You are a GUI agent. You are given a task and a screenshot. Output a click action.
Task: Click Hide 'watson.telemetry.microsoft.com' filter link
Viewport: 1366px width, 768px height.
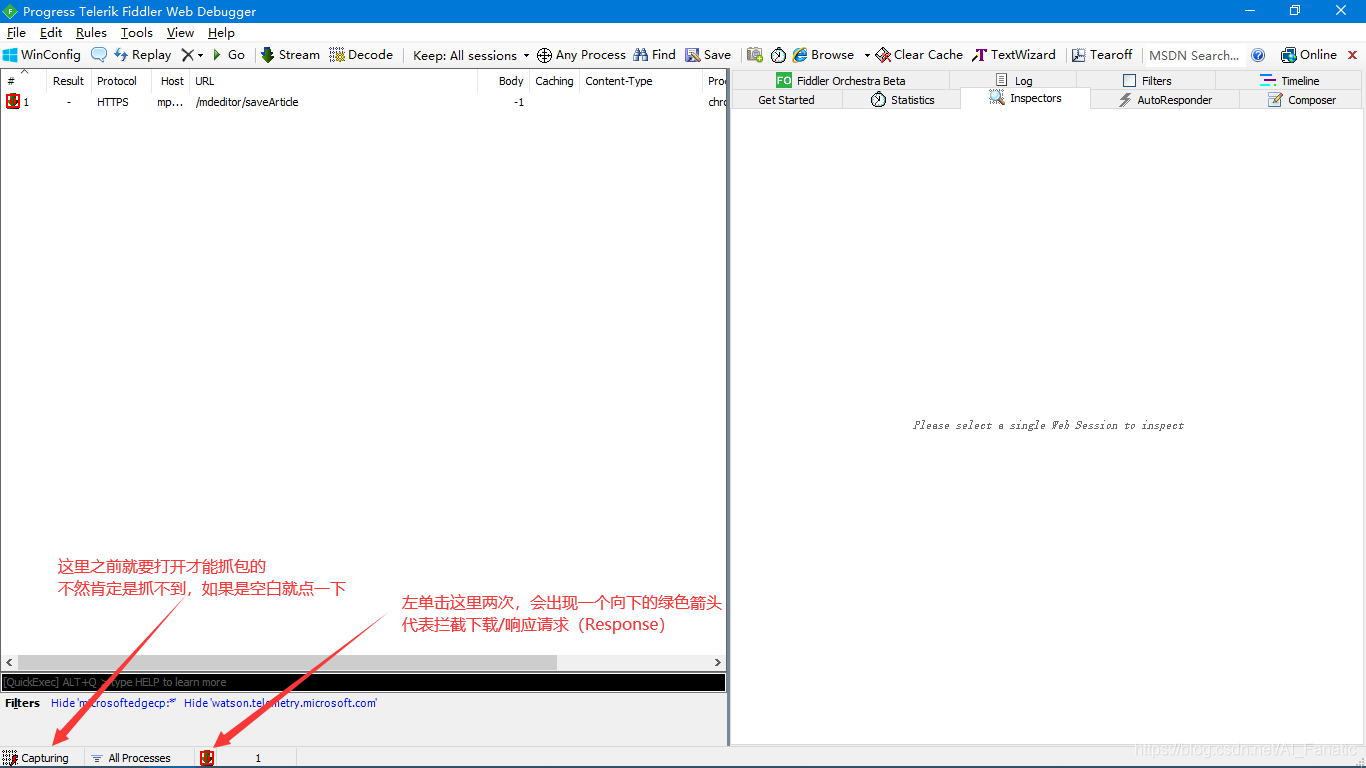pos(280,703)
